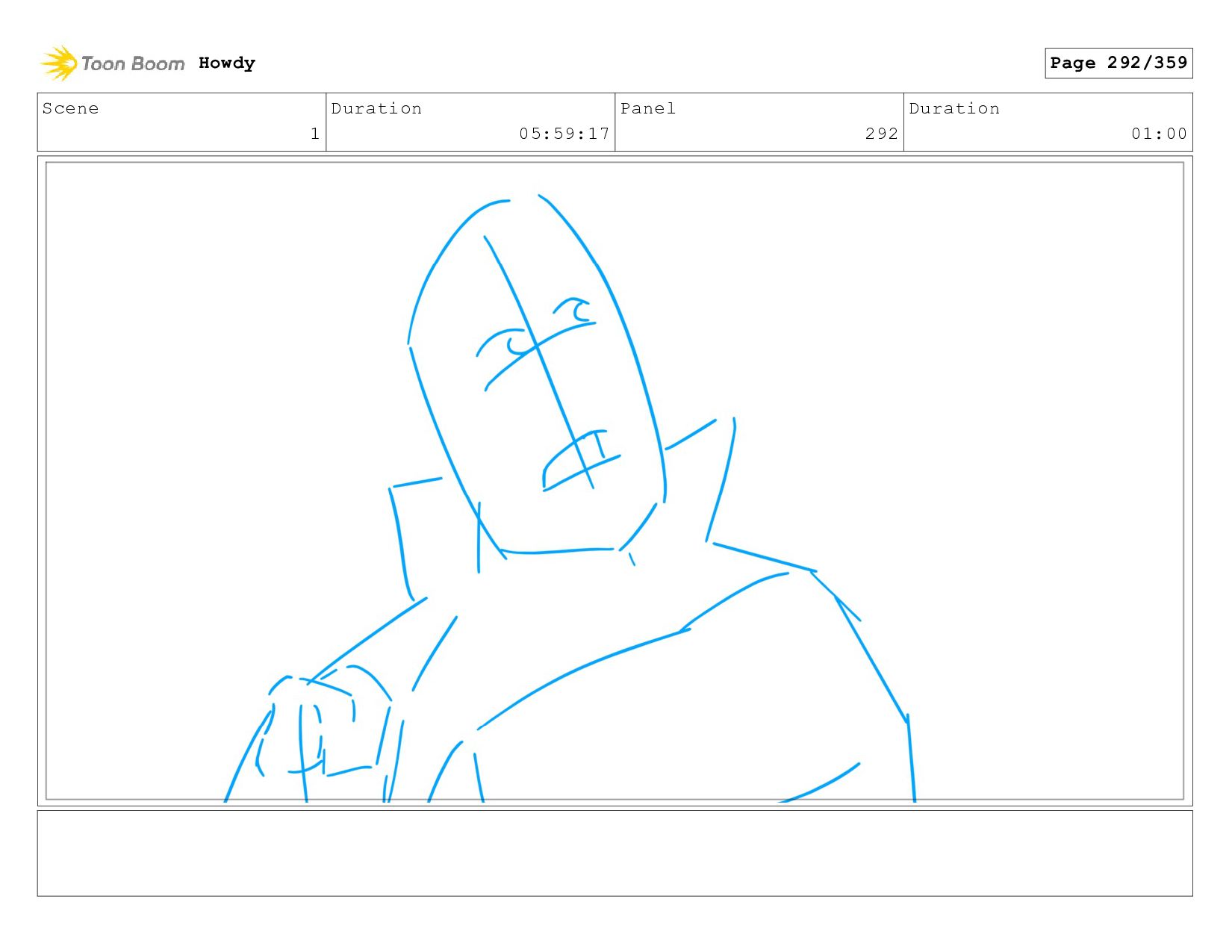
Task: Click the 'Page 292/359' indicator
Action: pos(1119,63)
